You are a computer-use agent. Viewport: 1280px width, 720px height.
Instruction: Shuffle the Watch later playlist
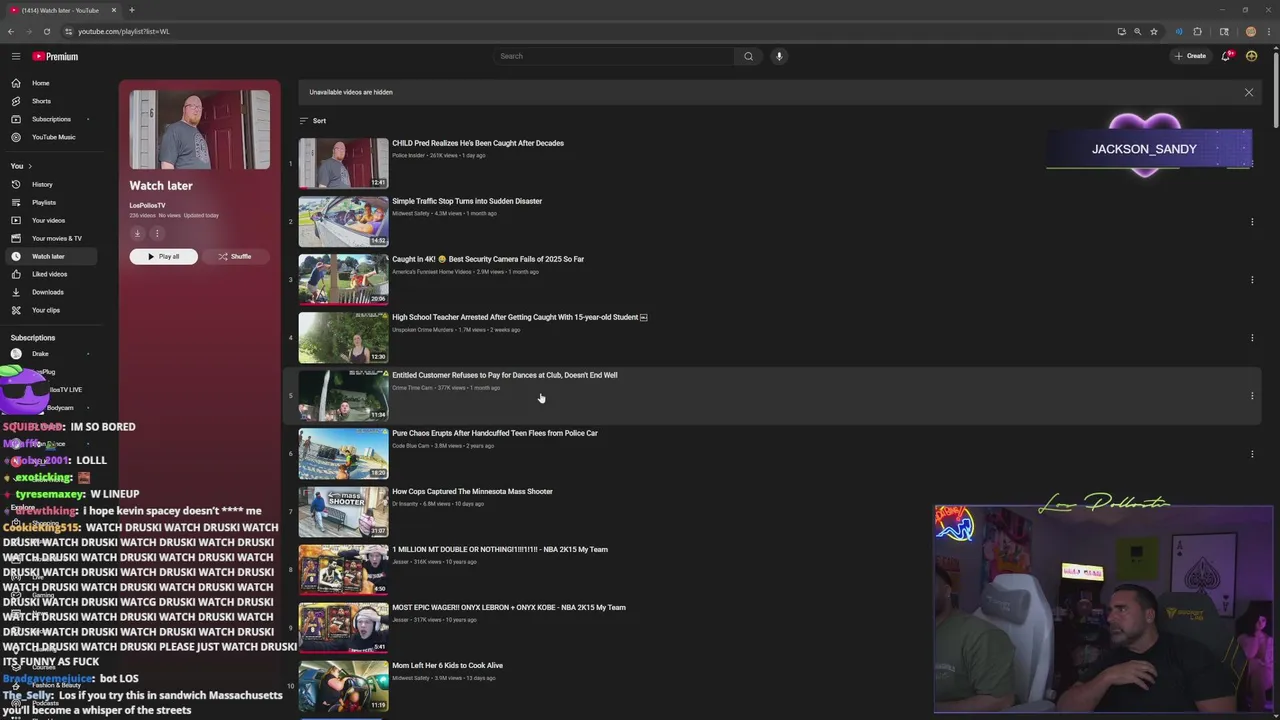(235, 256)
